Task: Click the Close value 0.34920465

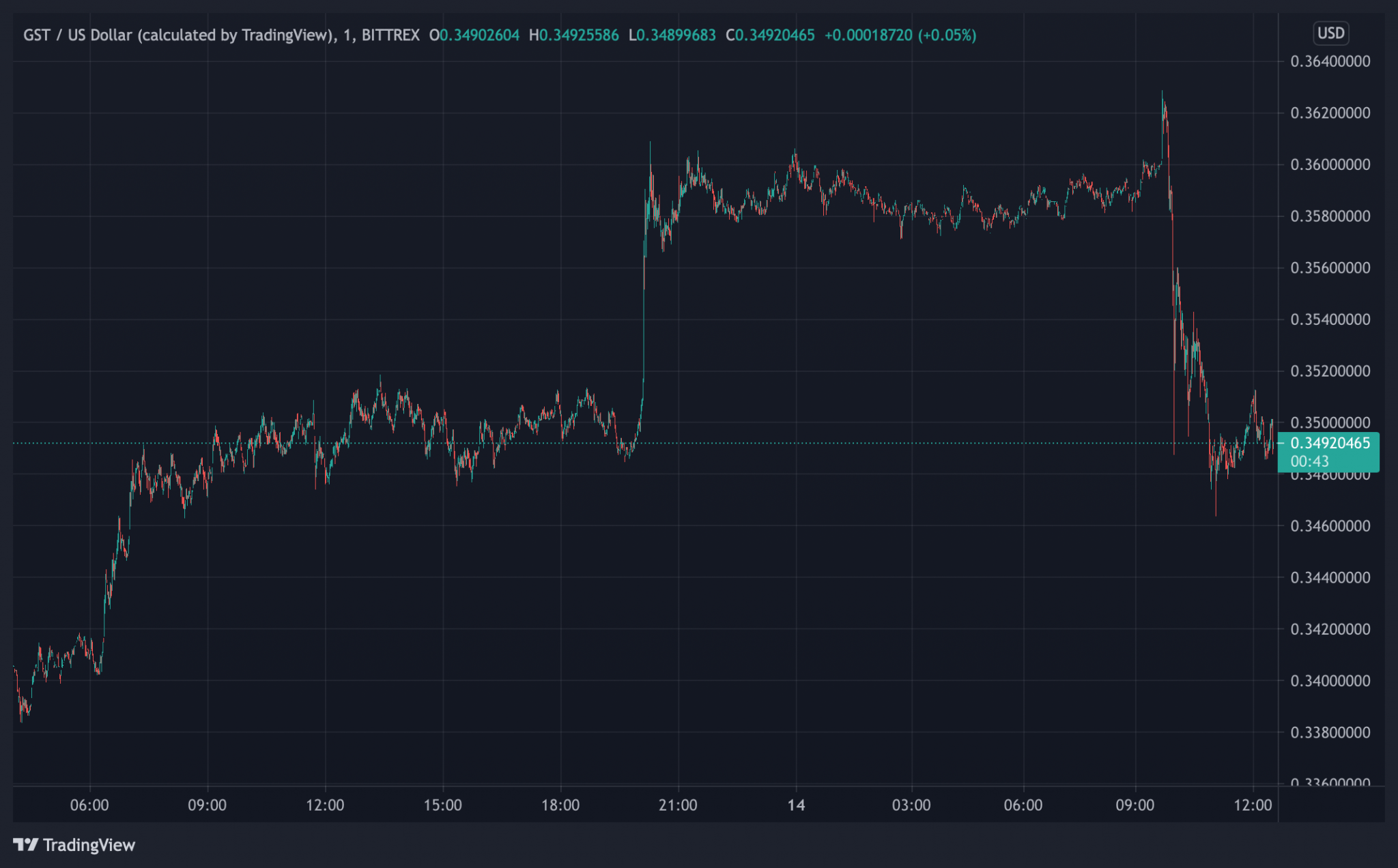Action: [775, 35]
